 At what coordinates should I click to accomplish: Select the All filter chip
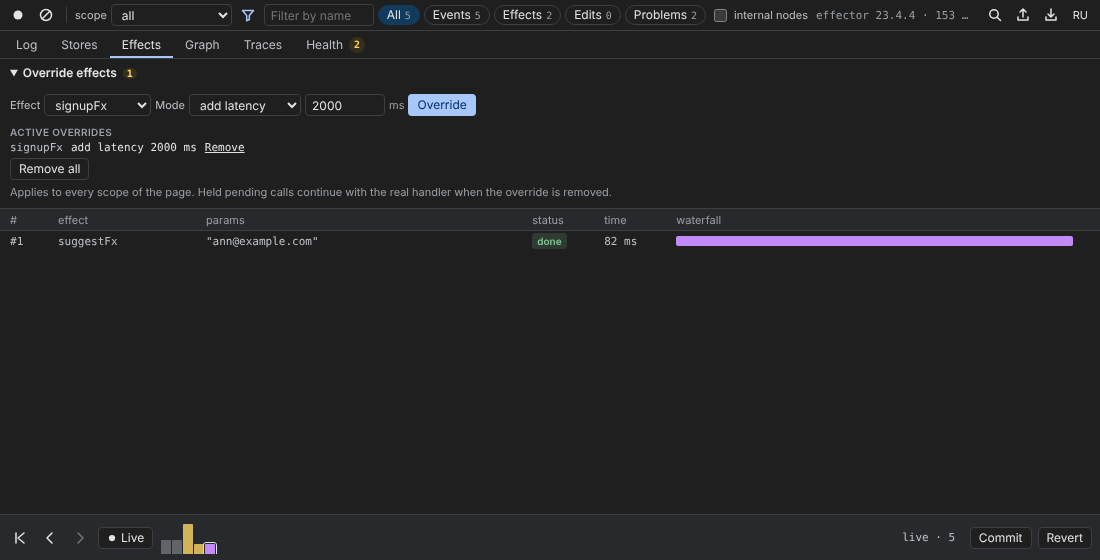click(398, 15)
